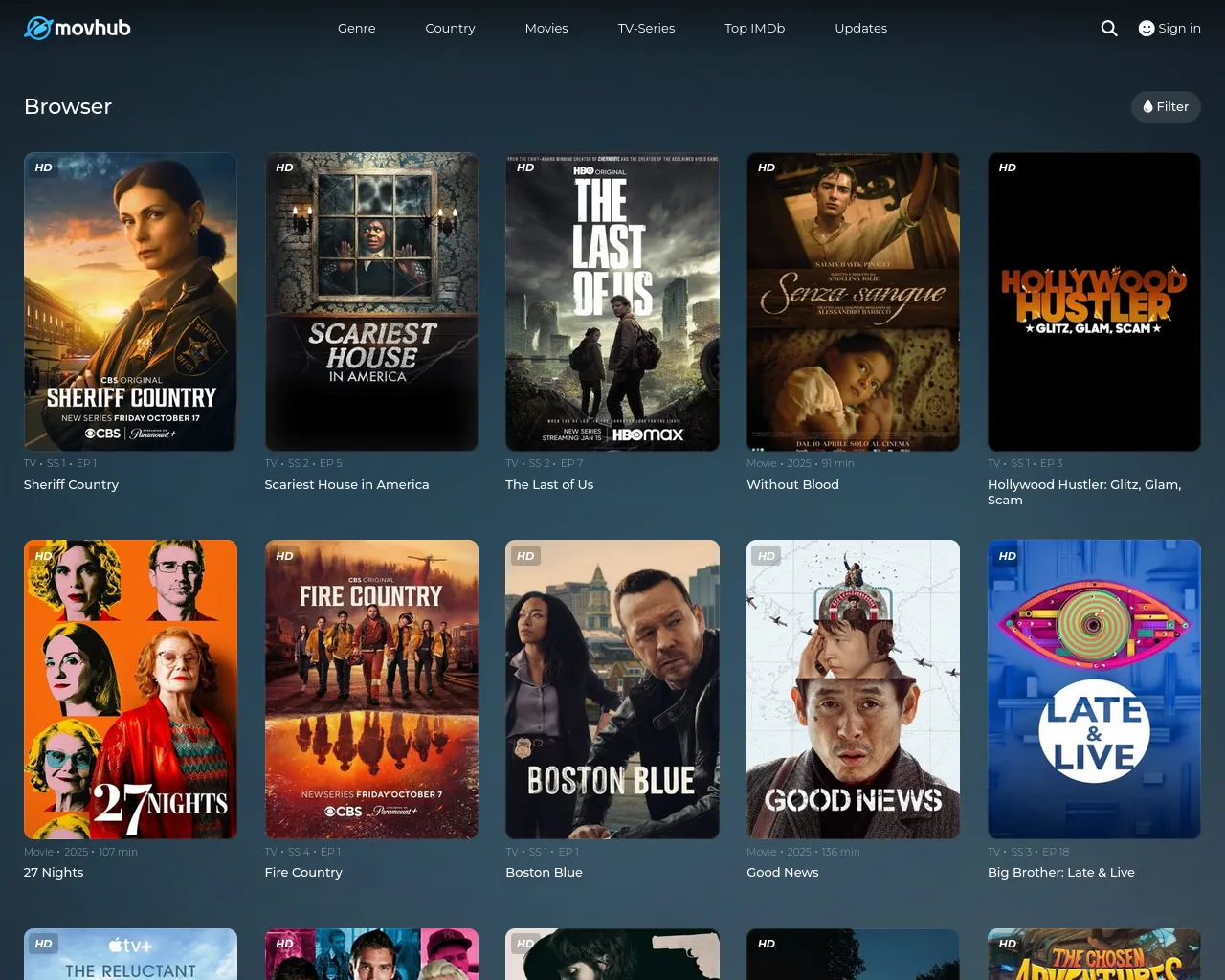Click the Without Blood title link
This screenshot has height=980, width=1225.
coord(792,484)
